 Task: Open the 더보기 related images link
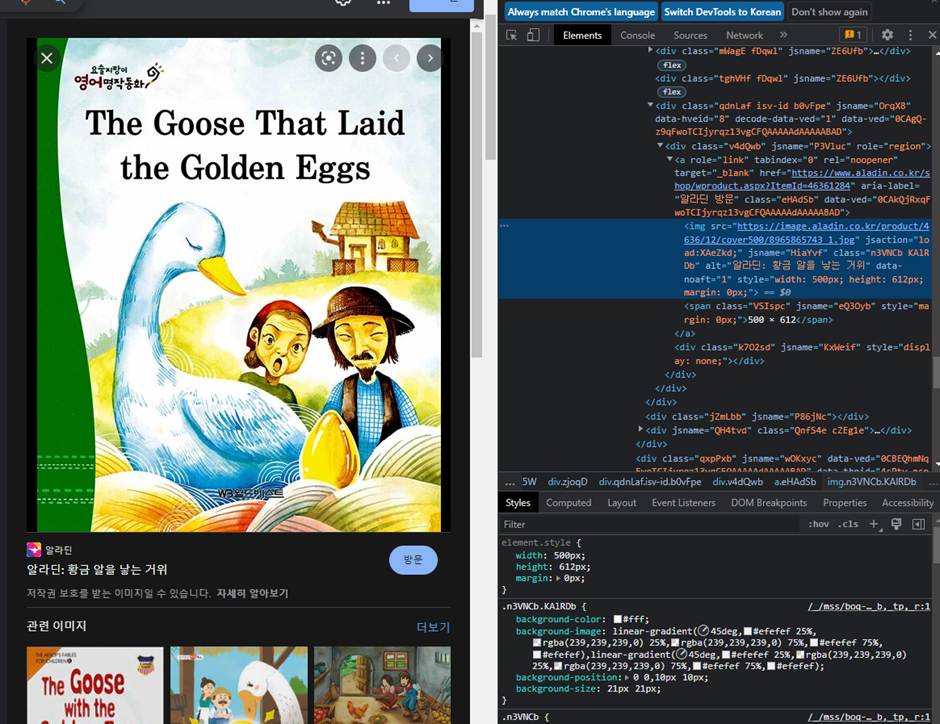point(433,627)
